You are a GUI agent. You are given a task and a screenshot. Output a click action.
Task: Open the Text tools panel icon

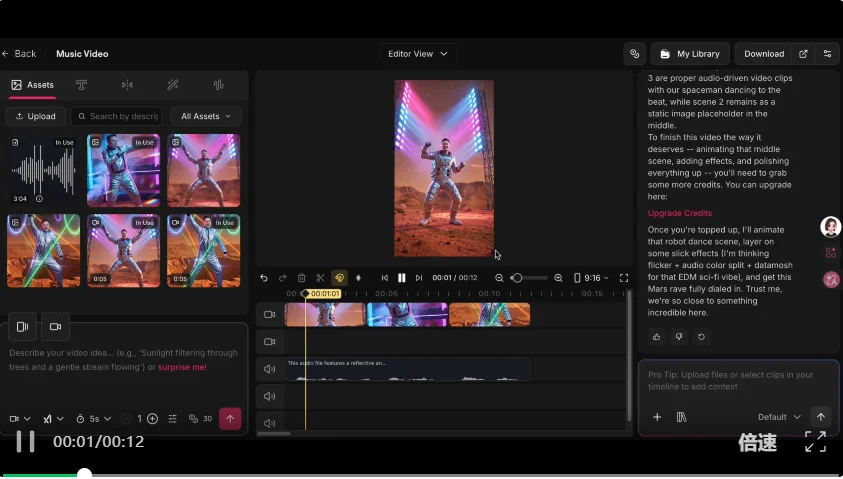(x=81, y=85)
